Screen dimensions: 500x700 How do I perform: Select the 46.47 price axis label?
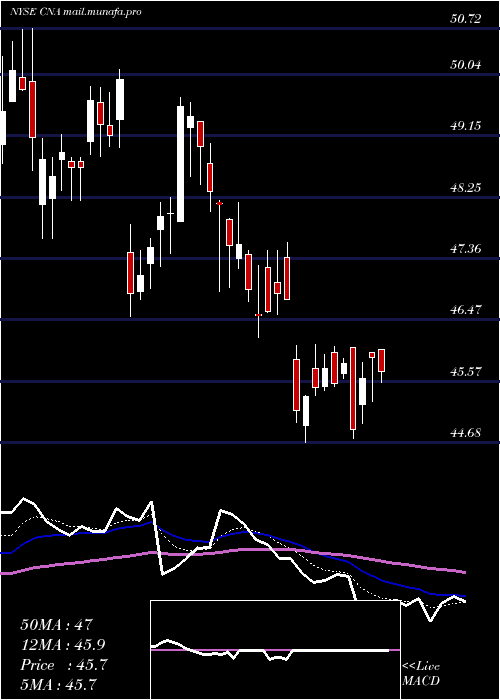466,309
